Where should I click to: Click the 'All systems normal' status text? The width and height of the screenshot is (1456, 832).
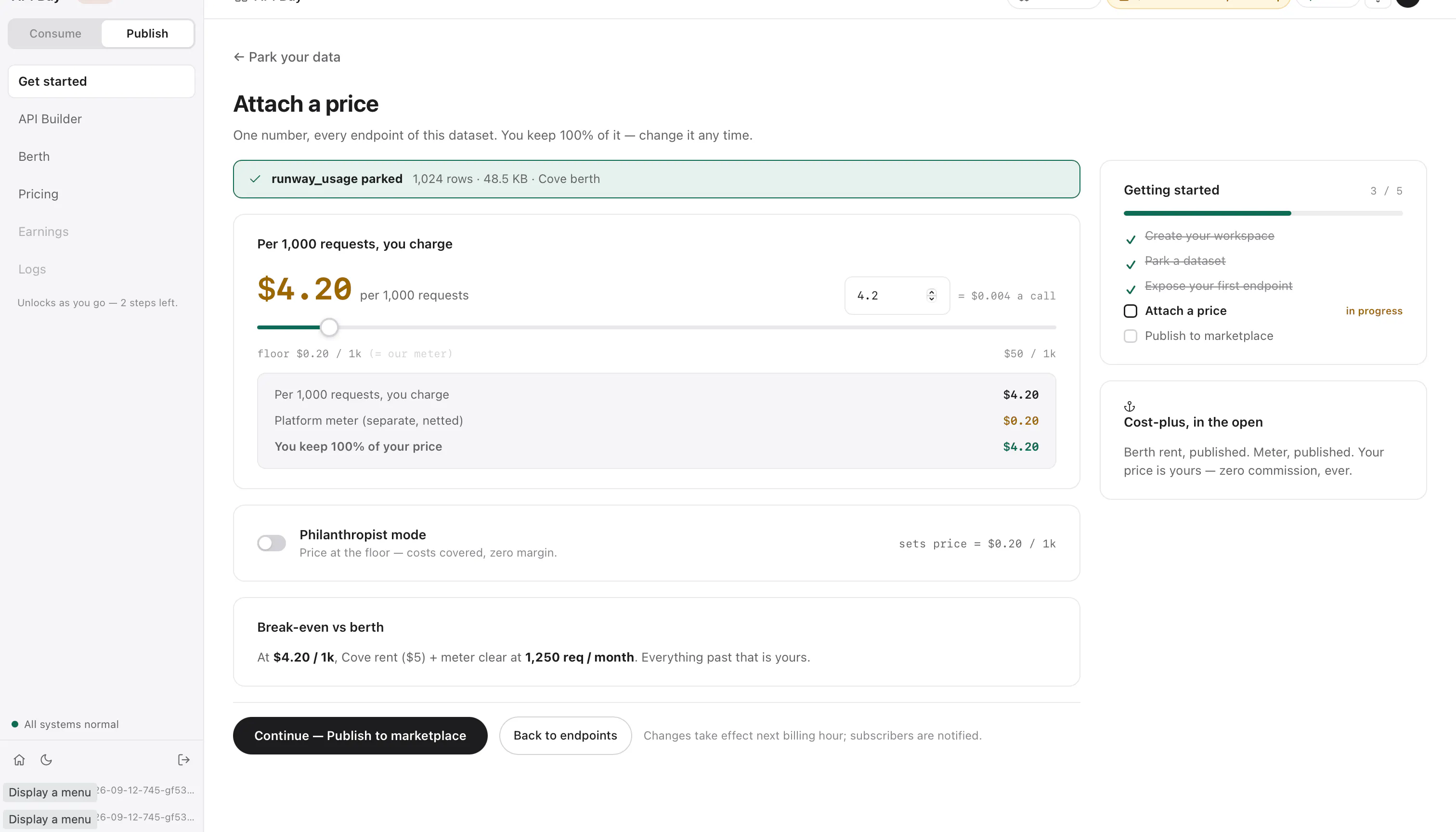click(x=71, y=724)
